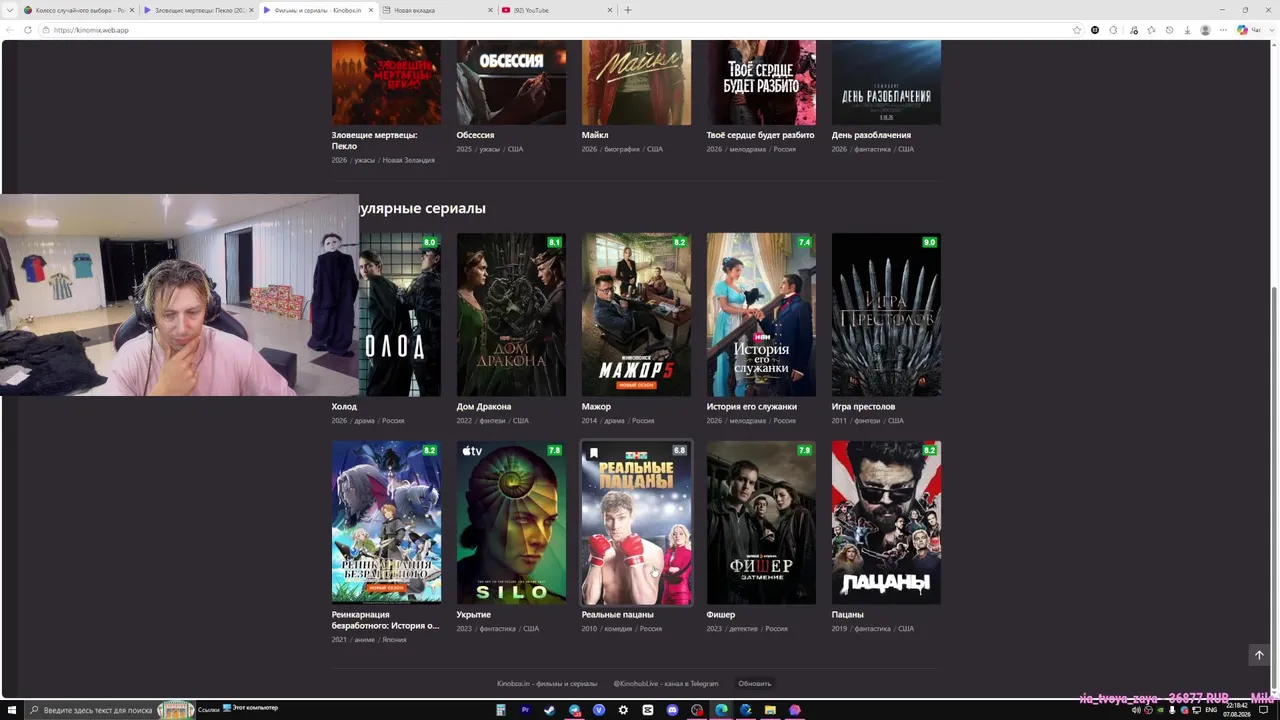Image resolution: width=1280 pixels, height=720 pixels.
Task: Open the browser profile avatar
Action: click(1205, 30)
